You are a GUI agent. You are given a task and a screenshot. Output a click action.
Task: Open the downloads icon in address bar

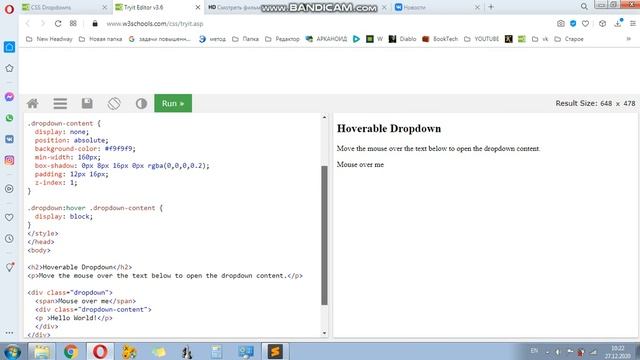[x=618, y=23]
